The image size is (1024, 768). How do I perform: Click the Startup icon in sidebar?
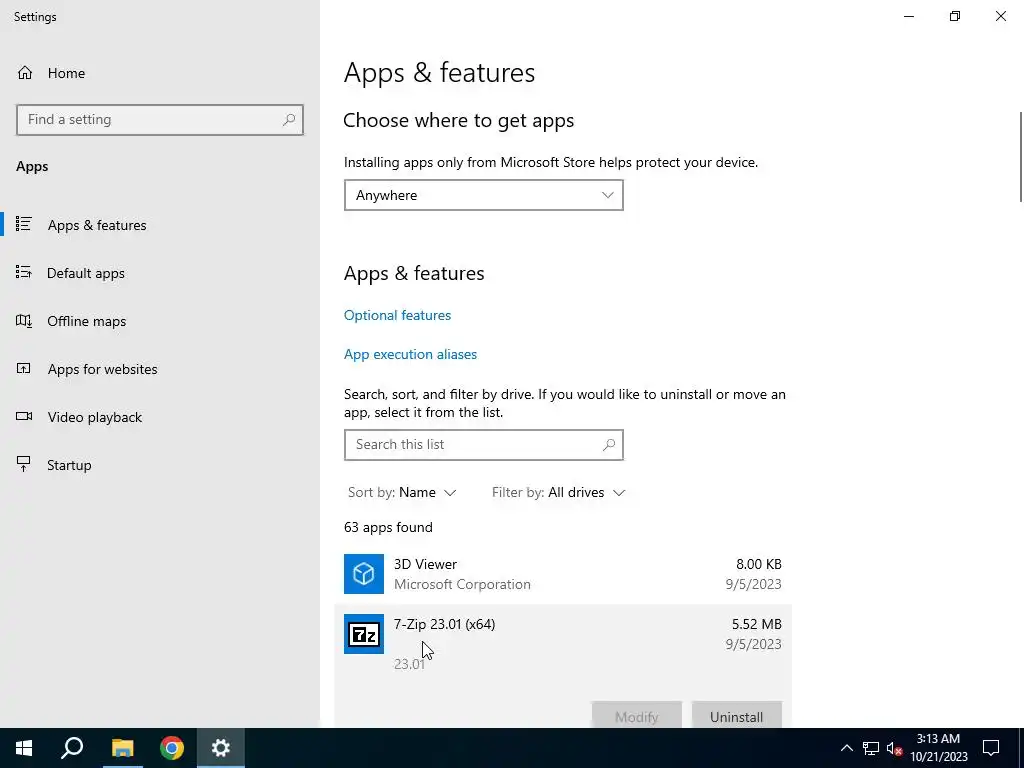click(x=24, y=464)
